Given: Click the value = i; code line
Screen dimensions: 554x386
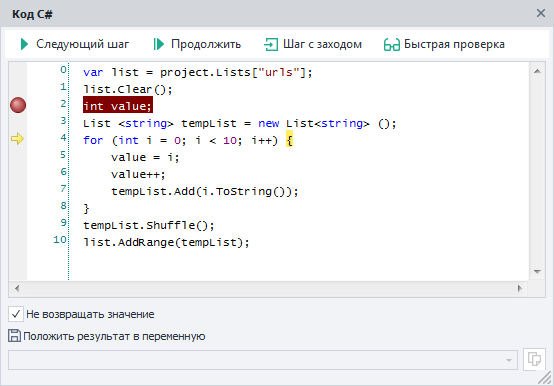Looking at the screenshot, I should pos(145,157).
